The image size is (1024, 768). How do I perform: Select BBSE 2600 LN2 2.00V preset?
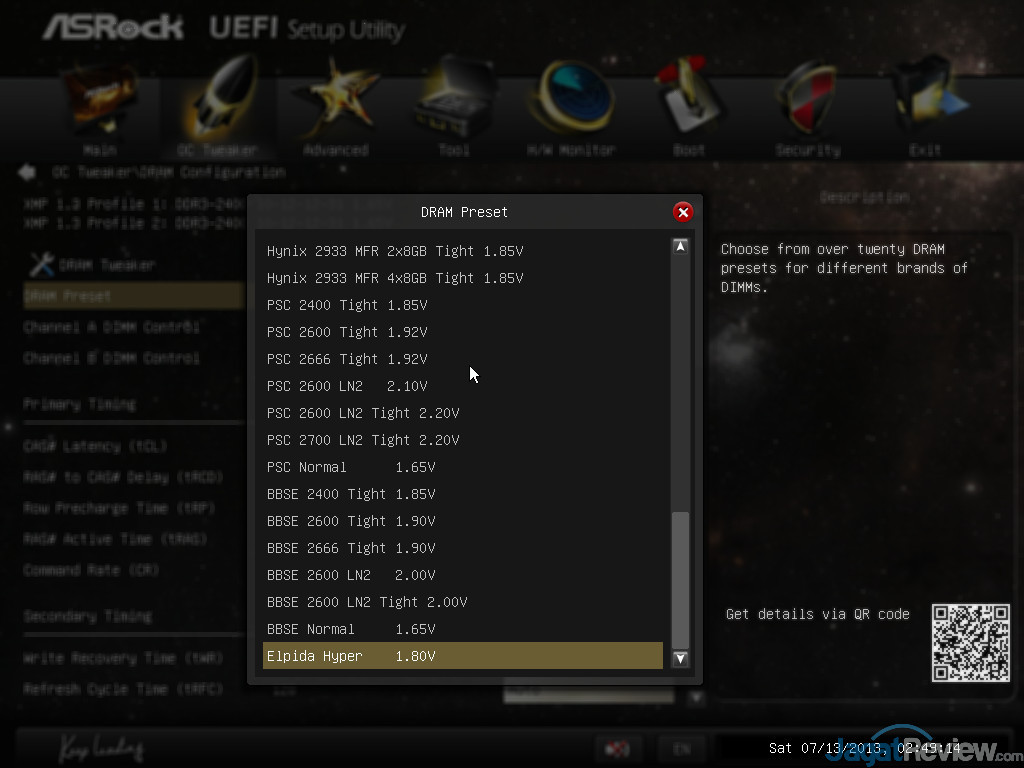coord(462,575)
